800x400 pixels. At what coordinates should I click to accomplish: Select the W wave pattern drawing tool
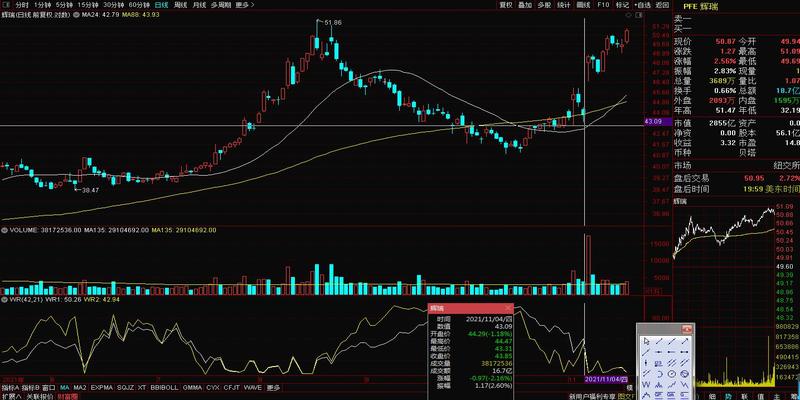[647, 383]
